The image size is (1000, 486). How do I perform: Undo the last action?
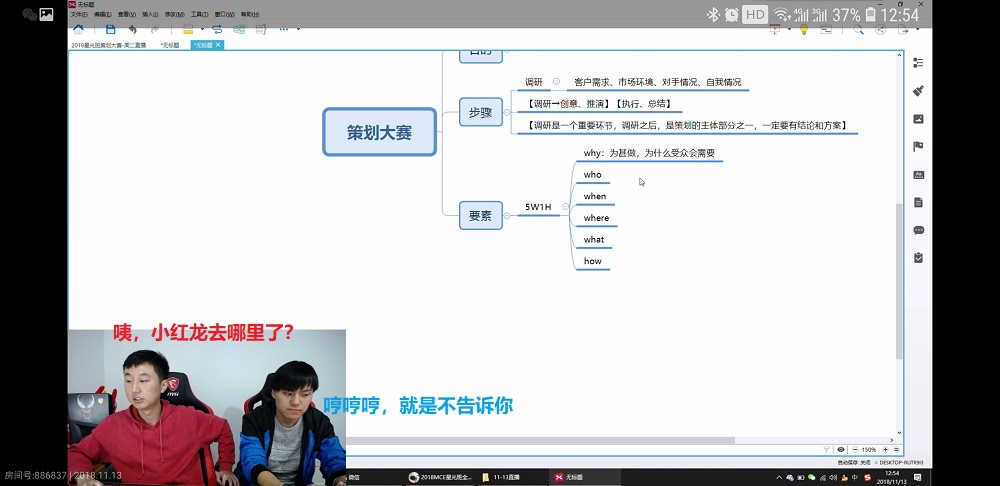(132, 29)
